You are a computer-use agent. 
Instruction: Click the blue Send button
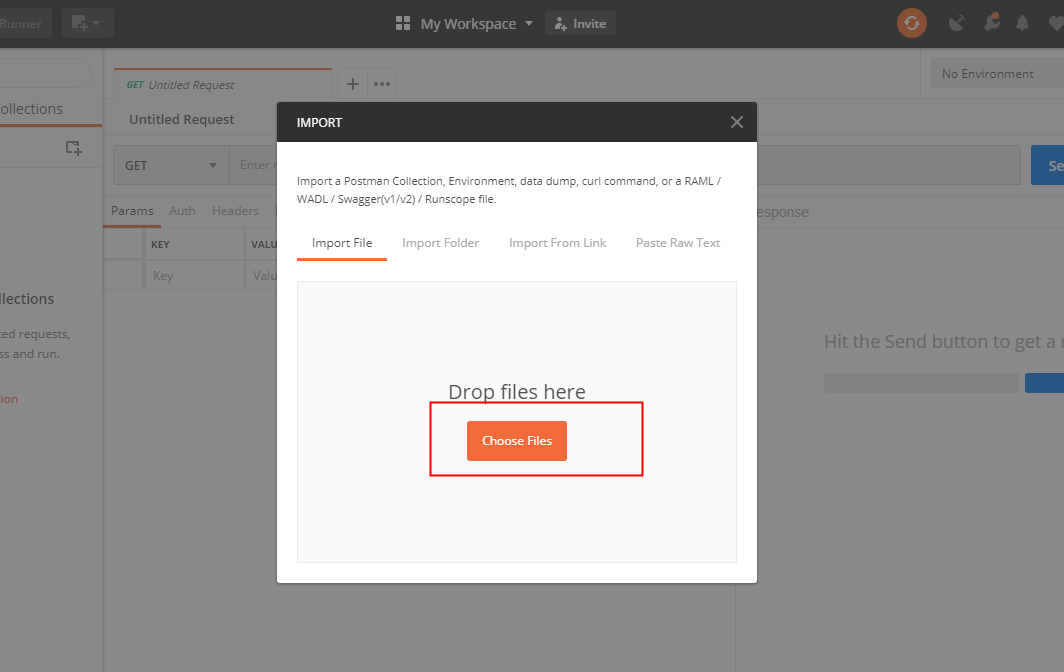coord(1048,166)
